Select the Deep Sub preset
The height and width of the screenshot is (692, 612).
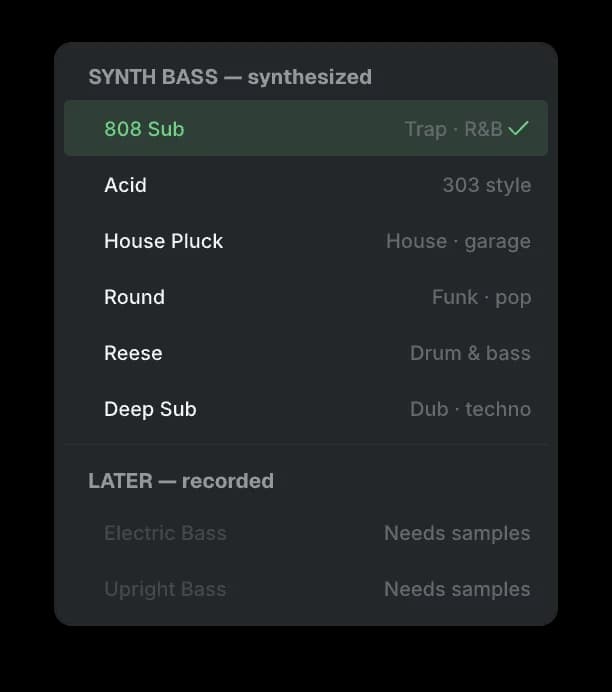[306, 409]
